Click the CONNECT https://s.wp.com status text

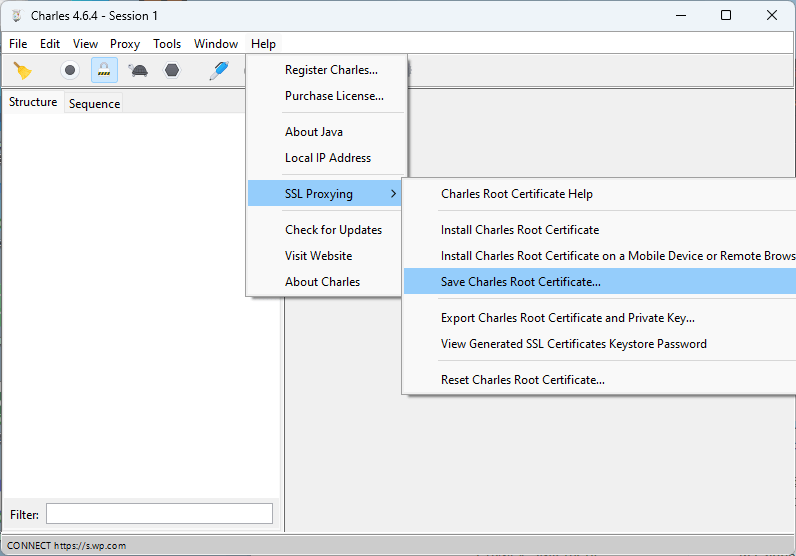click(x=66, y=545)
